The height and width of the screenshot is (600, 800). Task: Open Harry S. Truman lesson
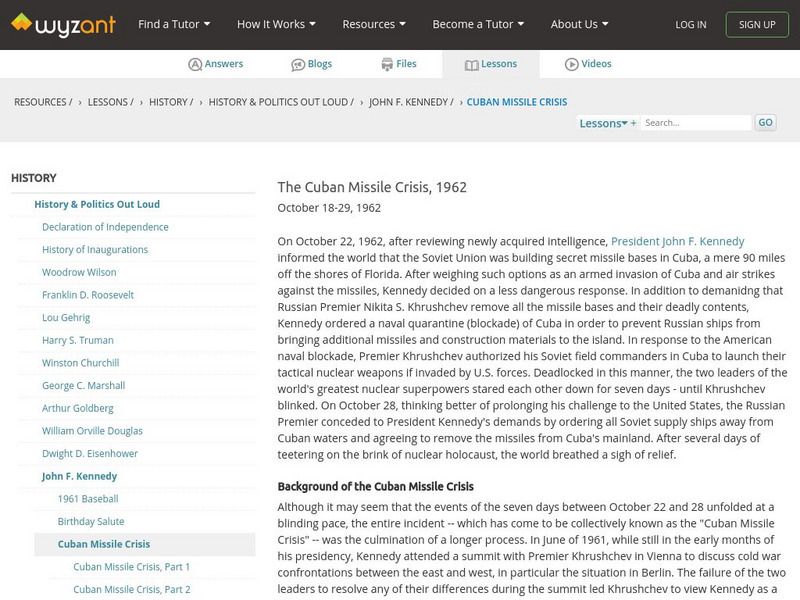pyautogui.click(x=78, y=340)
